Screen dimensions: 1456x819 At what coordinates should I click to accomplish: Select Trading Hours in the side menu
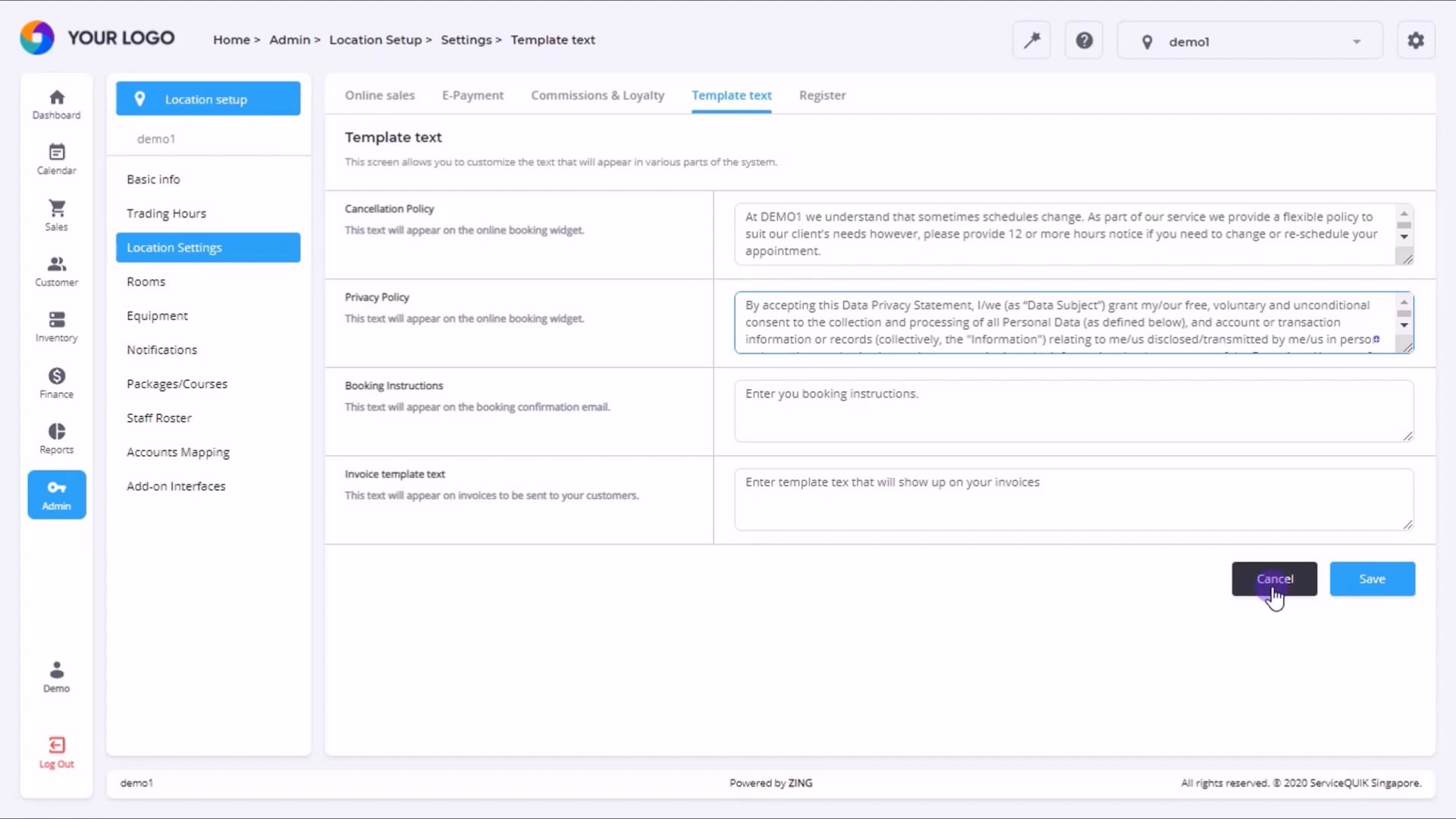[x=166, y=214]
